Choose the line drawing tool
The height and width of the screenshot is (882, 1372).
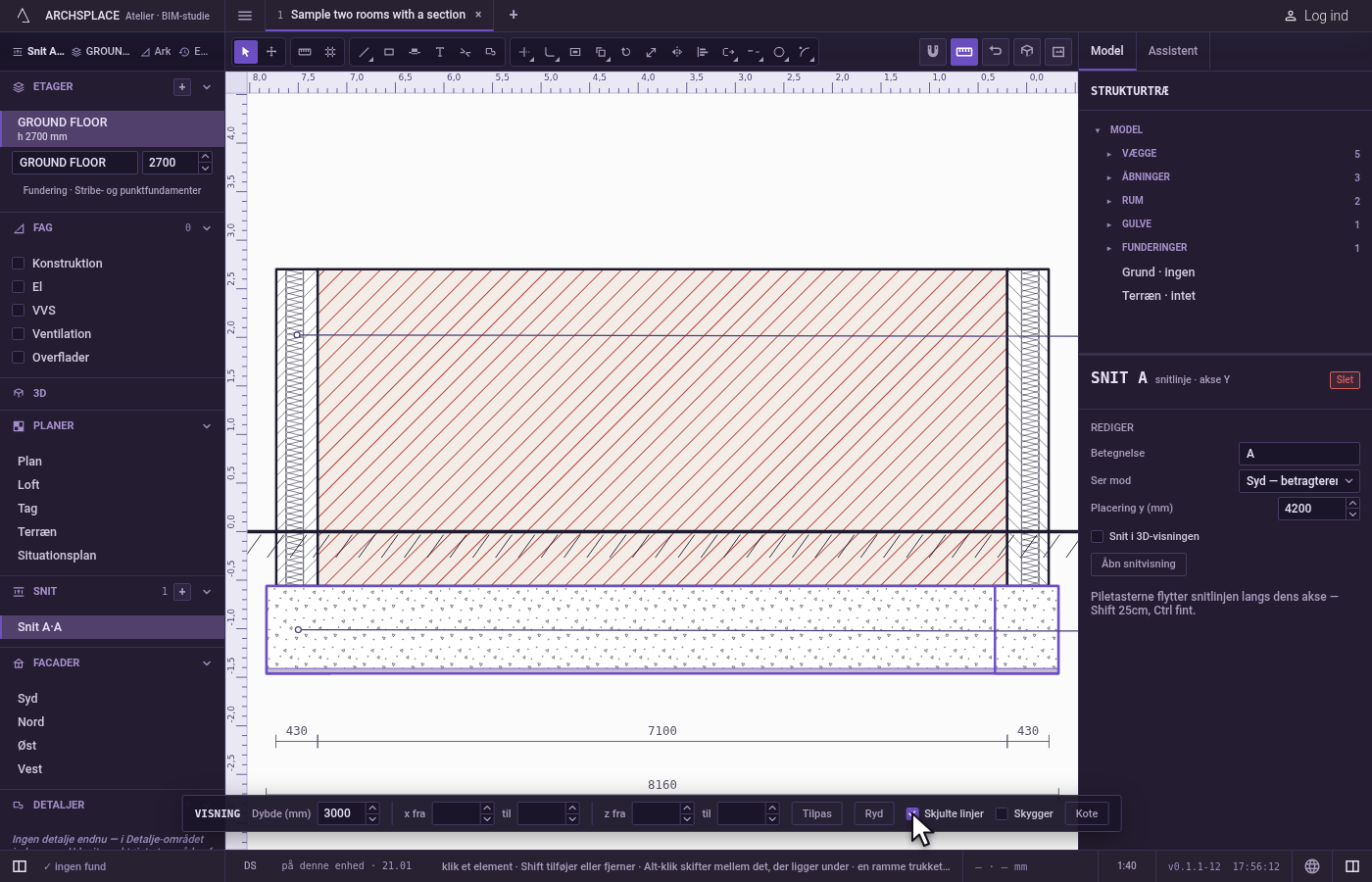click(364, 52)
